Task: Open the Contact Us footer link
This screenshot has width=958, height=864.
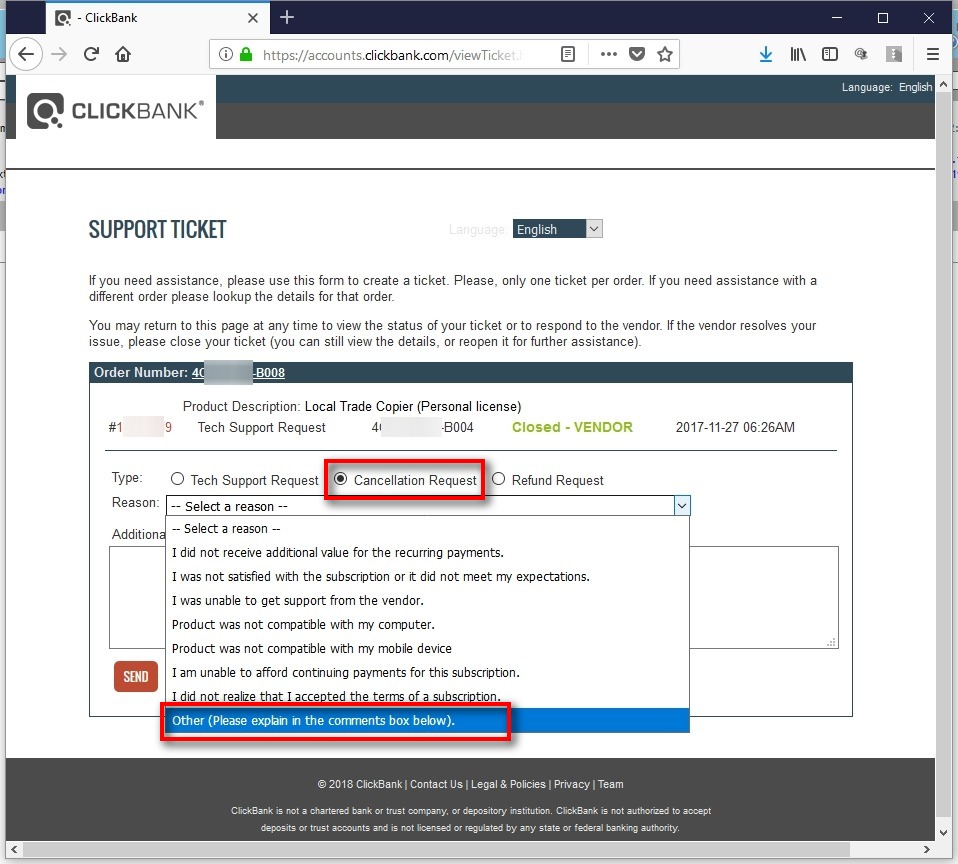Action: 436,784
